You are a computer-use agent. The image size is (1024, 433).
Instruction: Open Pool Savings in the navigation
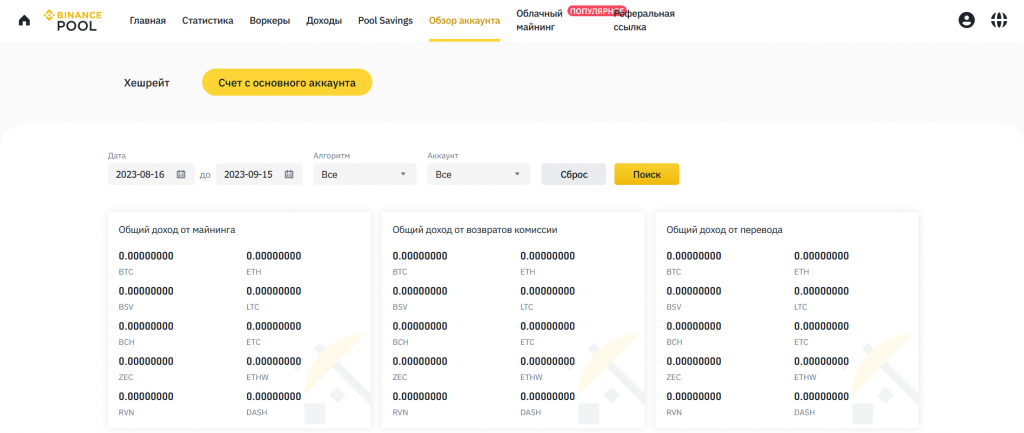(x=385, y=20)
